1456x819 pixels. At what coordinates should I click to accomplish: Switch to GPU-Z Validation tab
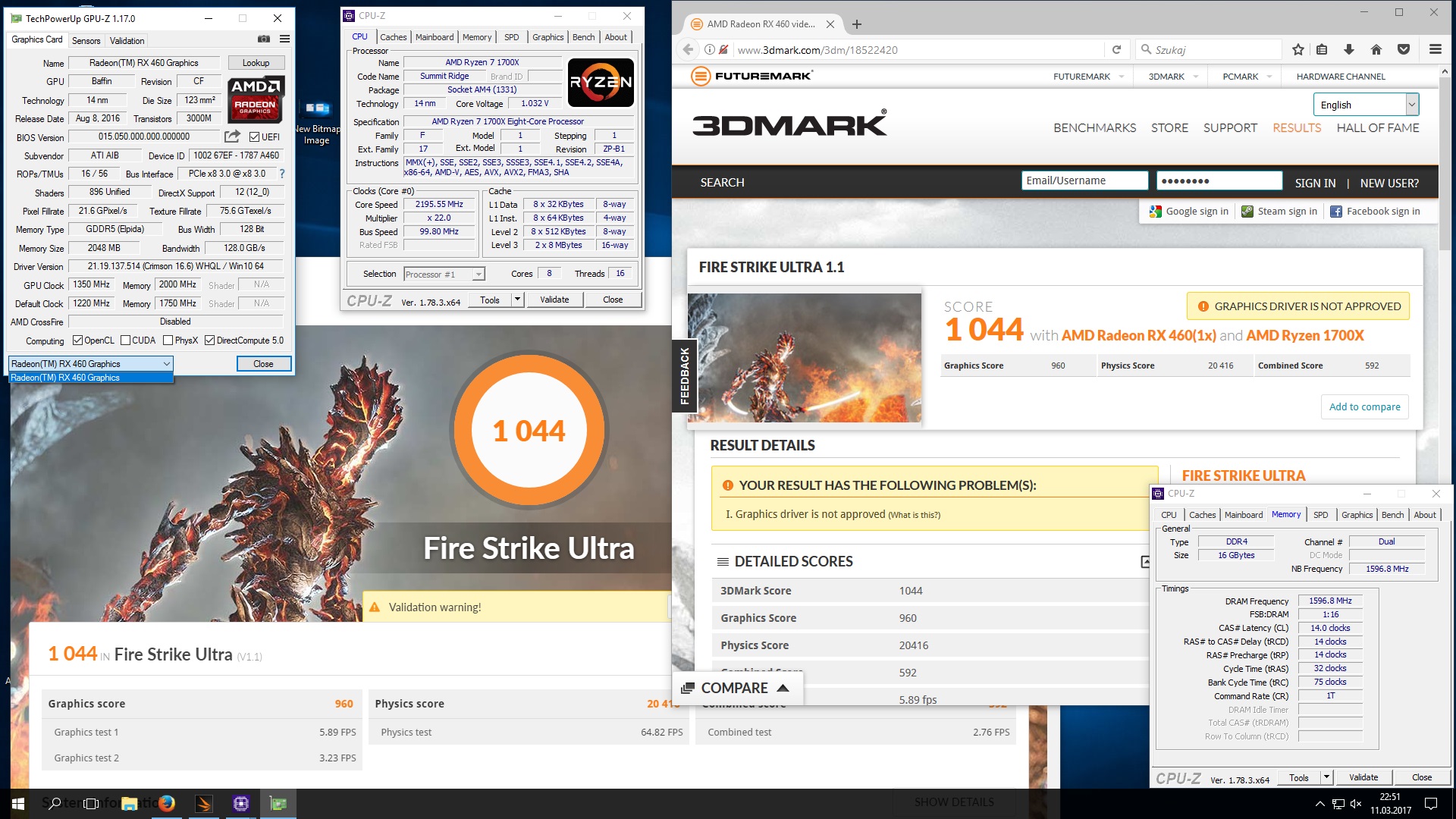pos(127,41)
